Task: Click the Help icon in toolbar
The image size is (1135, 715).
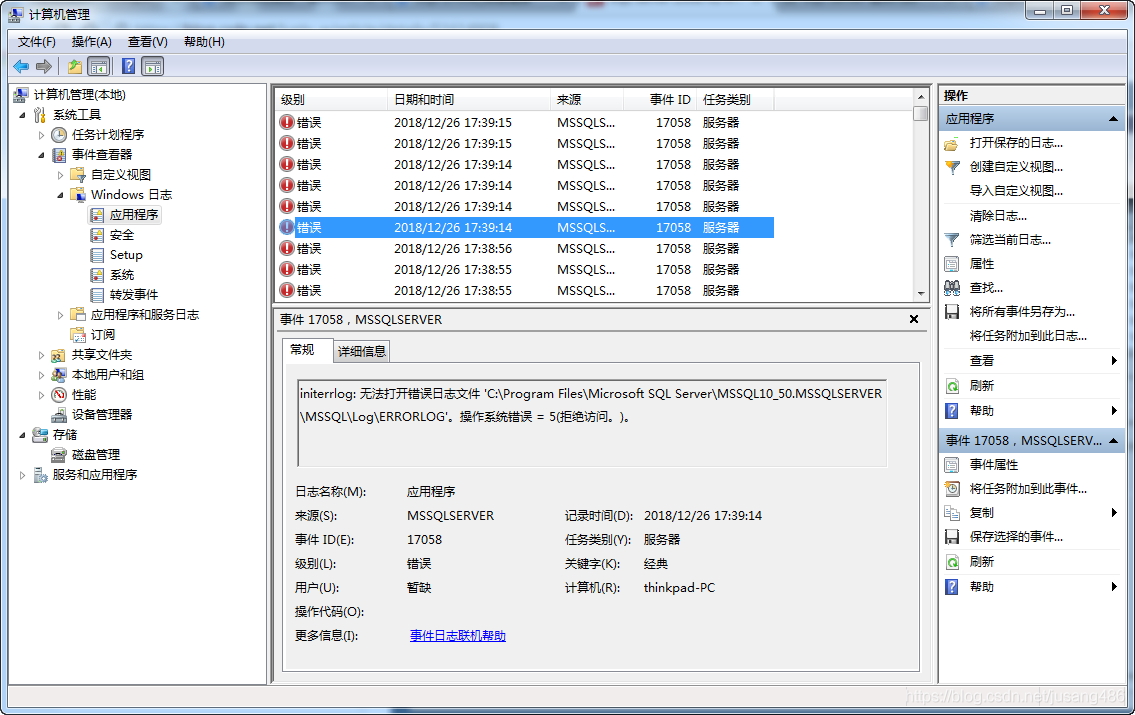Action: (128, 67)
